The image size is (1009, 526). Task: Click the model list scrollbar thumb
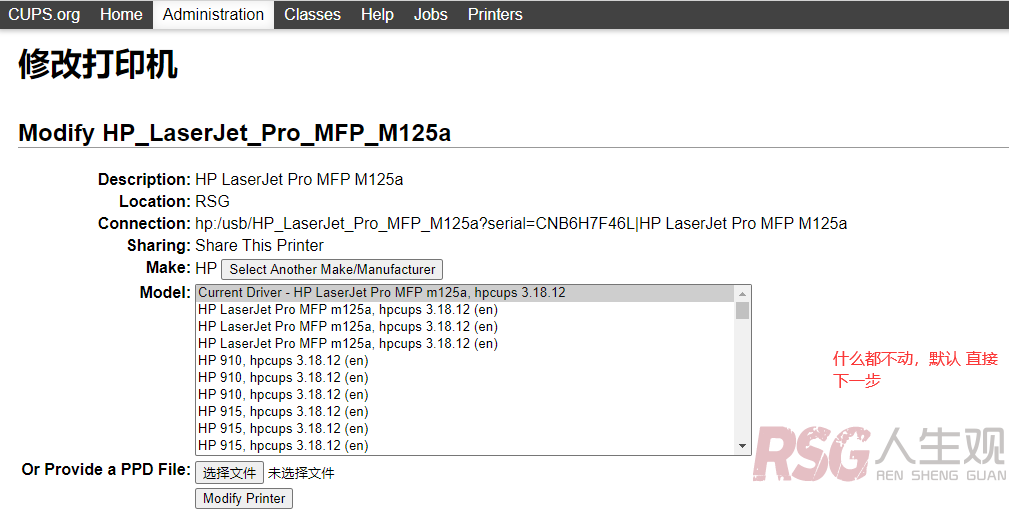tap(743, 310)
